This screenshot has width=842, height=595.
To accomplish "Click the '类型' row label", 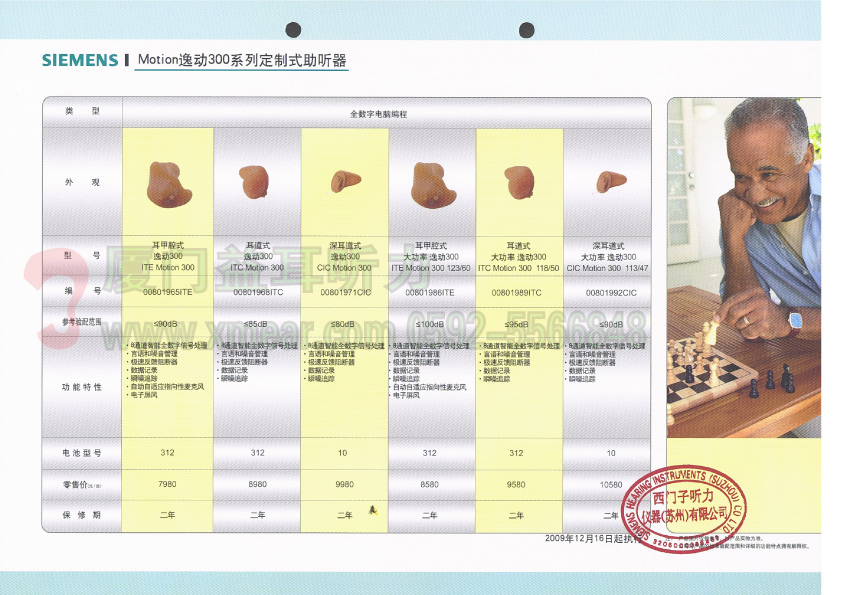I will [82, 111].
